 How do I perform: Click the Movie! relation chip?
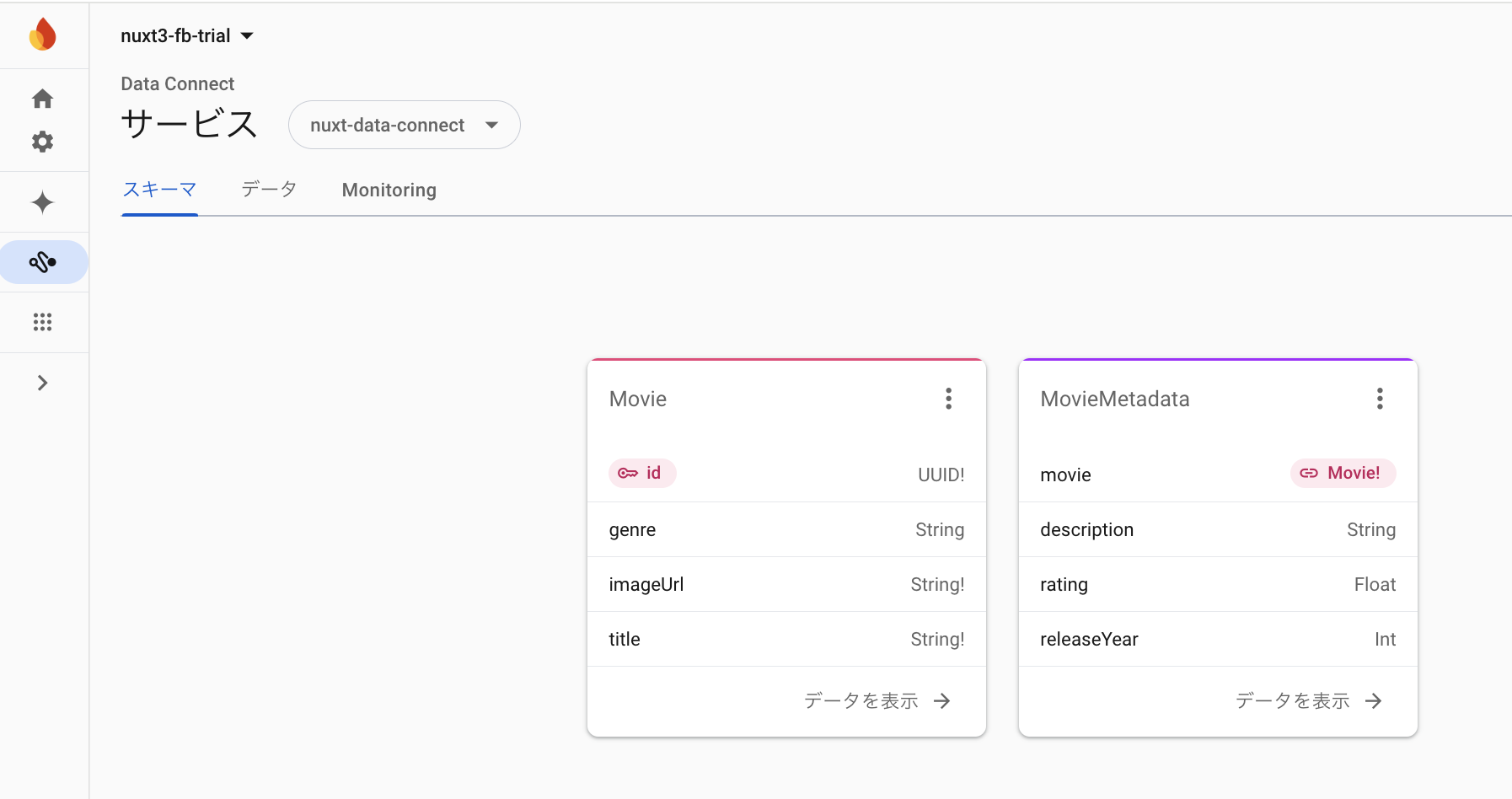(x=1342, y=473)
